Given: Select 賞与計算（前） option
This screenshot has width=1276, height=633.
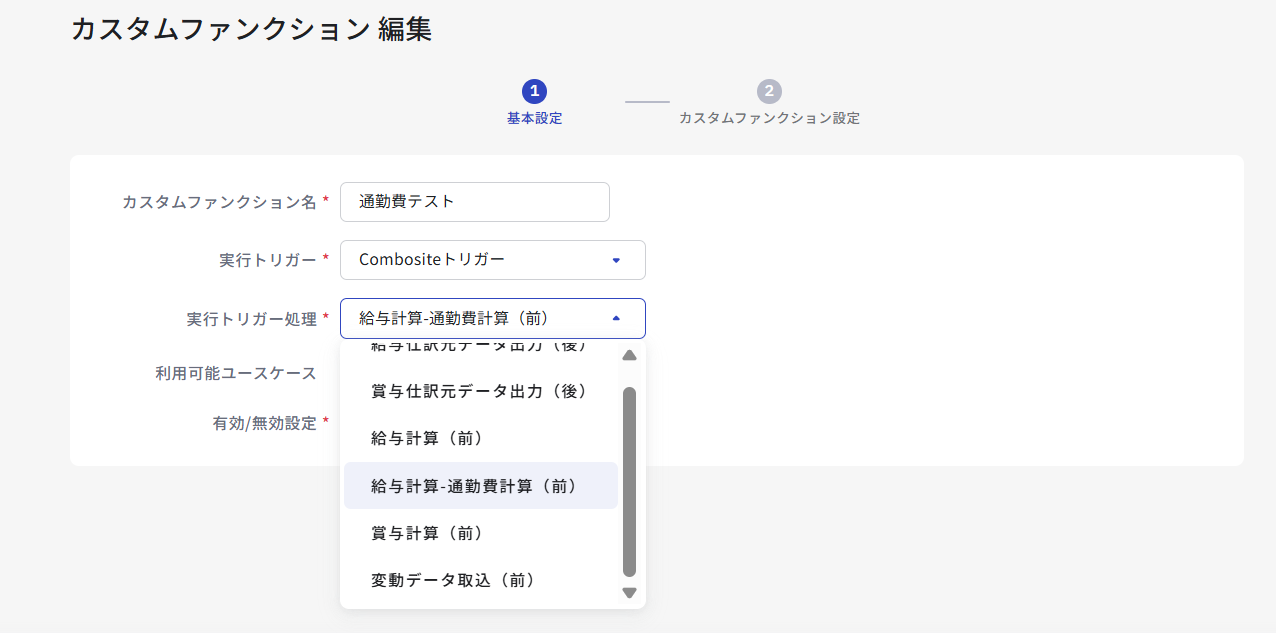Looking at the screenshot, I should (480, 533).
